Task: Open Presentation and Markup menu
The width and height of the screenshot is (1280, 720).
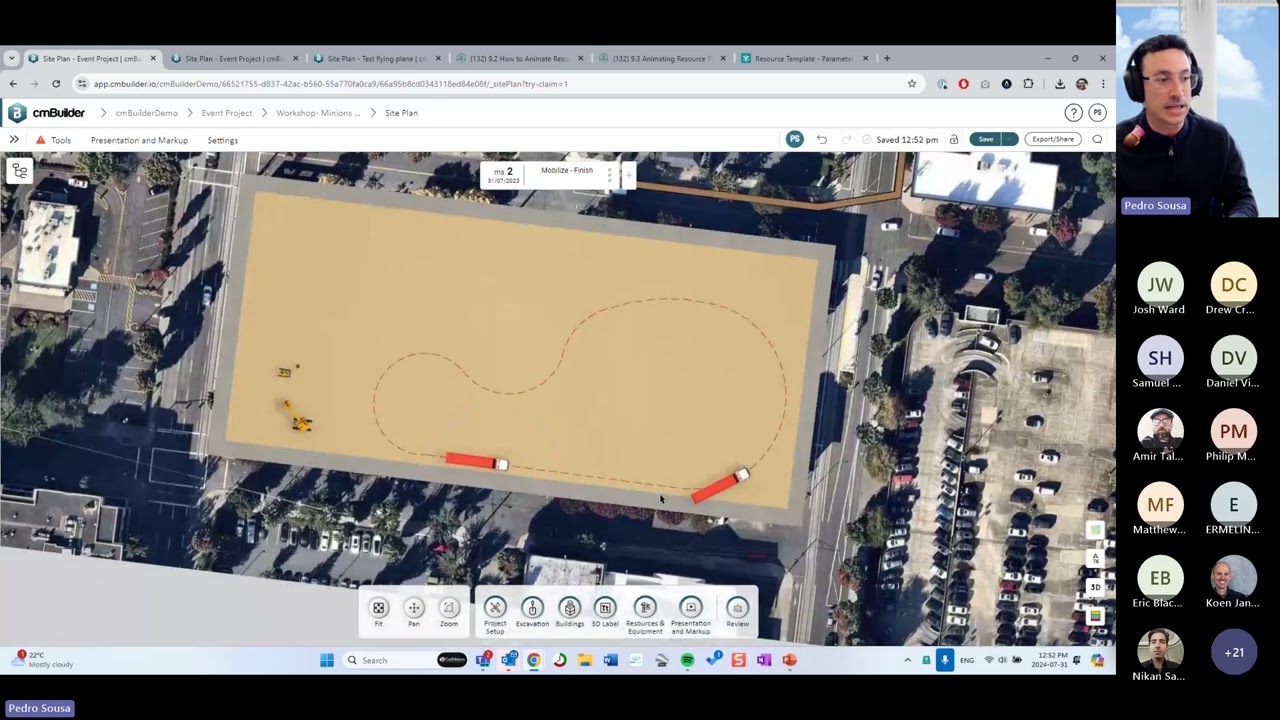Action: (x=139, y=140)
